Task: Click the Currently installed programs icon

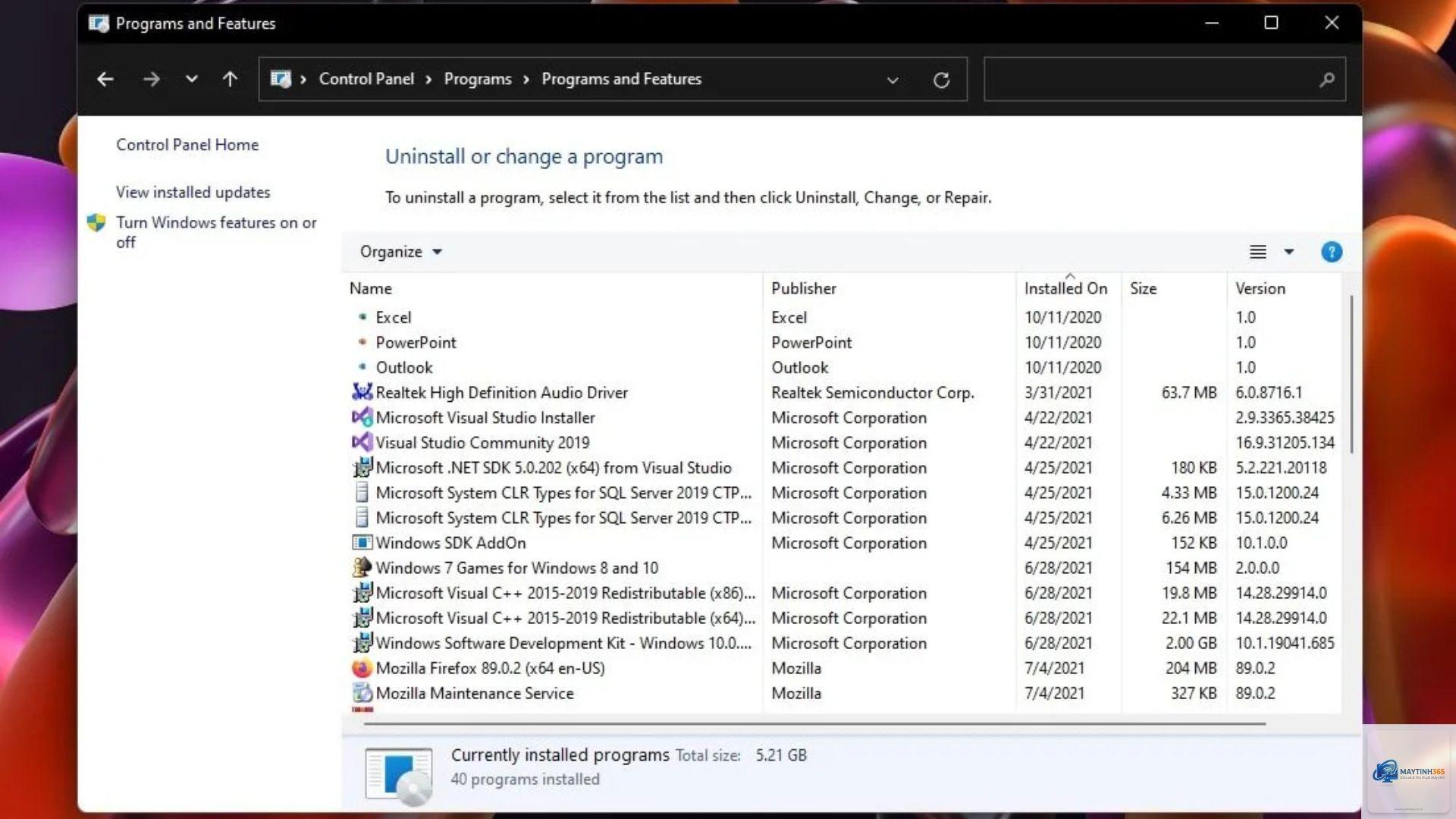Action: pyautogui.click(x=400, y=775)
